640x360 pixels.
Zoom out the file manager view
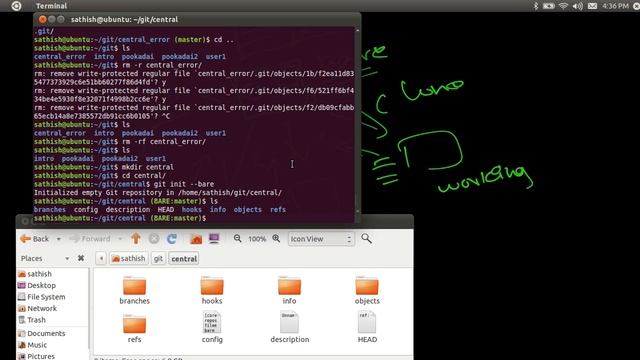[238, 238]
